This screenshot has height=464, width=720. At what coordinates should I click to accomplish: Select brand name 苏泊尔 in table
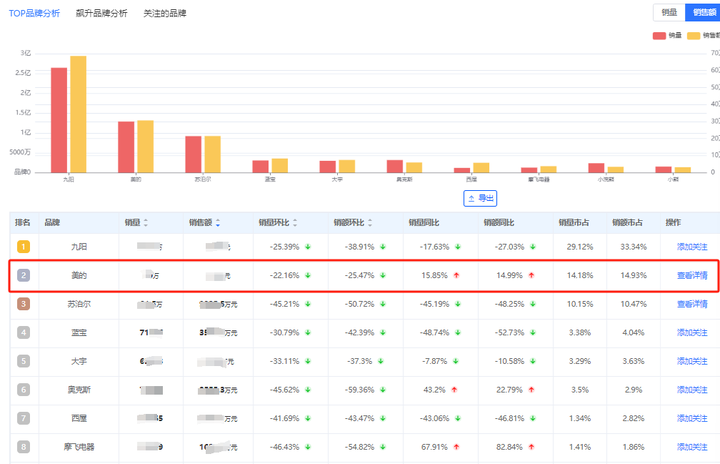(x=79, y=304)
